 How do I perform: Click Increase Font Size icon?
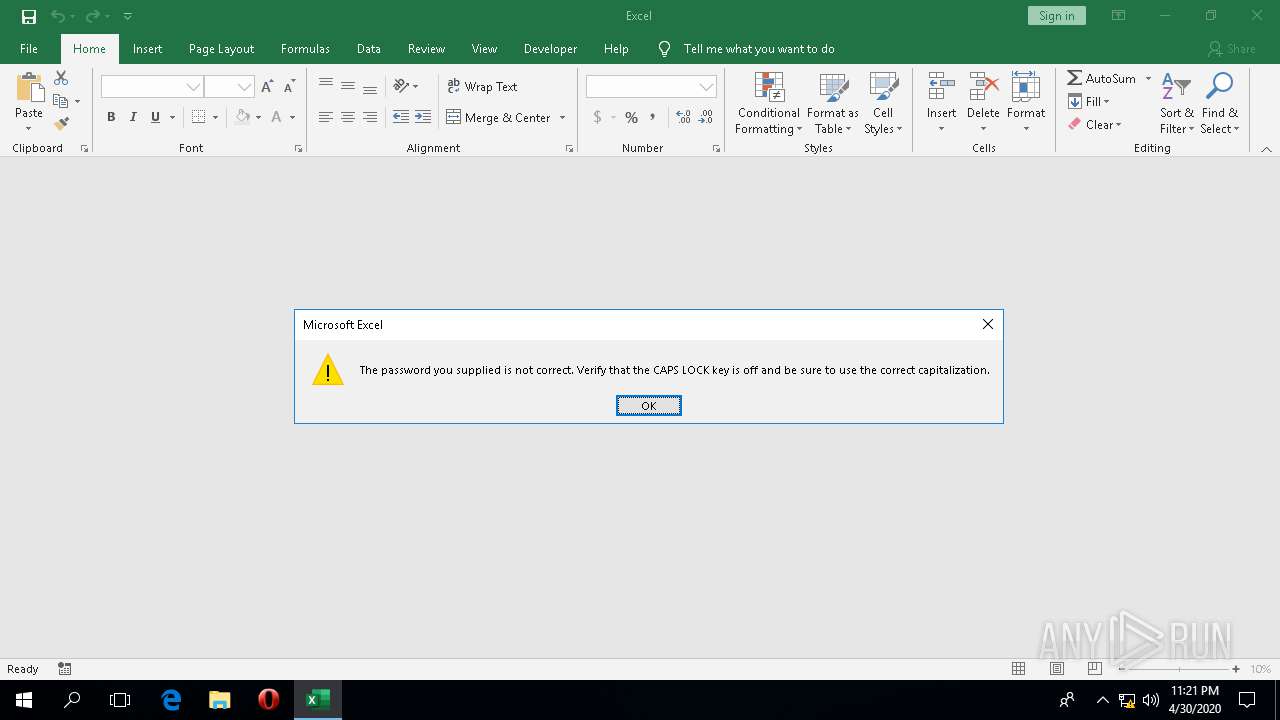click(267, 87)
